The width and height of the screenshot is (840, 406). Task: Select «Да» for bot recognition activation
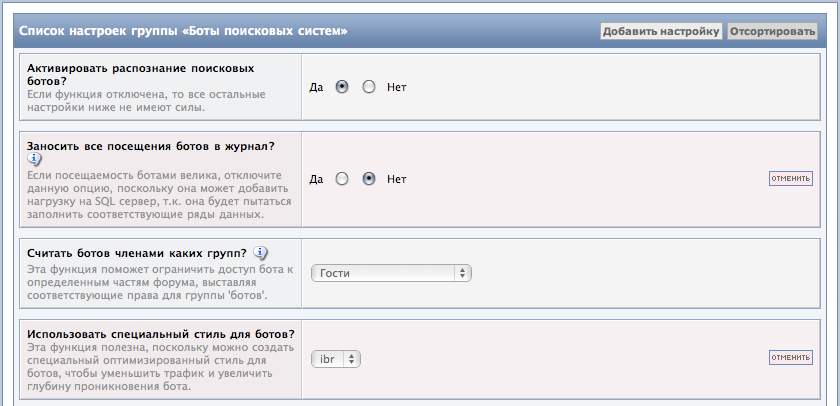click(342, 87)
